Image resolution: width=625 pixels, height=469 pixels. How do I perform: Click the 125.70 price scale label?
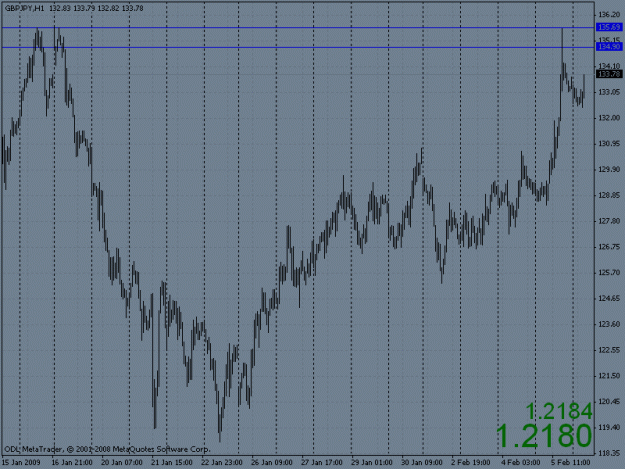click(x=609, y=273)
